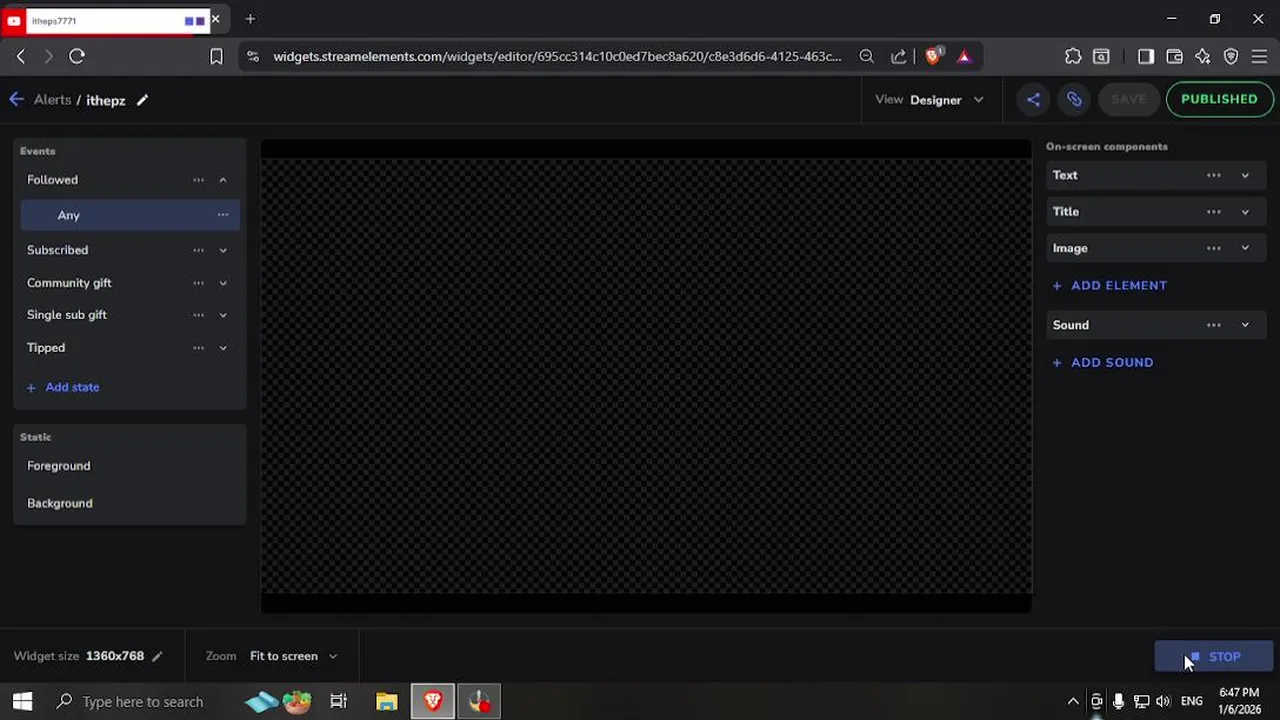The height and width of the screenshot is (720, 1280).
Task: Edit the widget name with the pencil icon
Action: pyautogui.click(x=143, y=100)
